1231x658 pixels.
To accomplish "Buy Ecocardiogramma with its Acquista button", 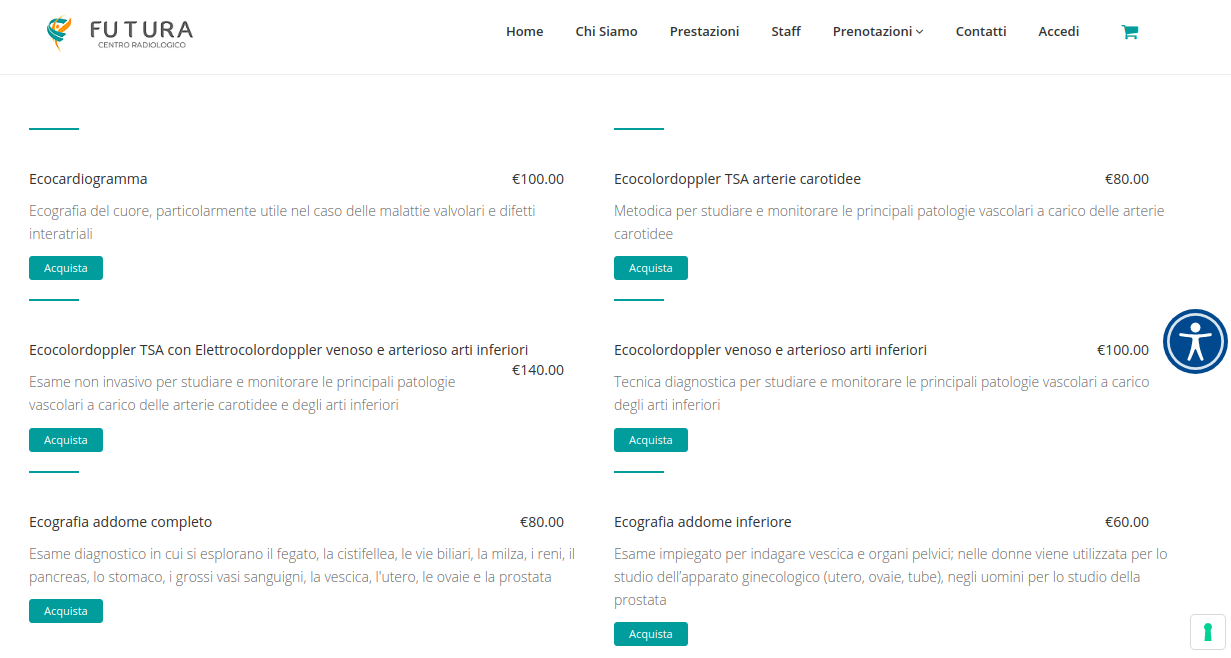I will tap(66, 268).
